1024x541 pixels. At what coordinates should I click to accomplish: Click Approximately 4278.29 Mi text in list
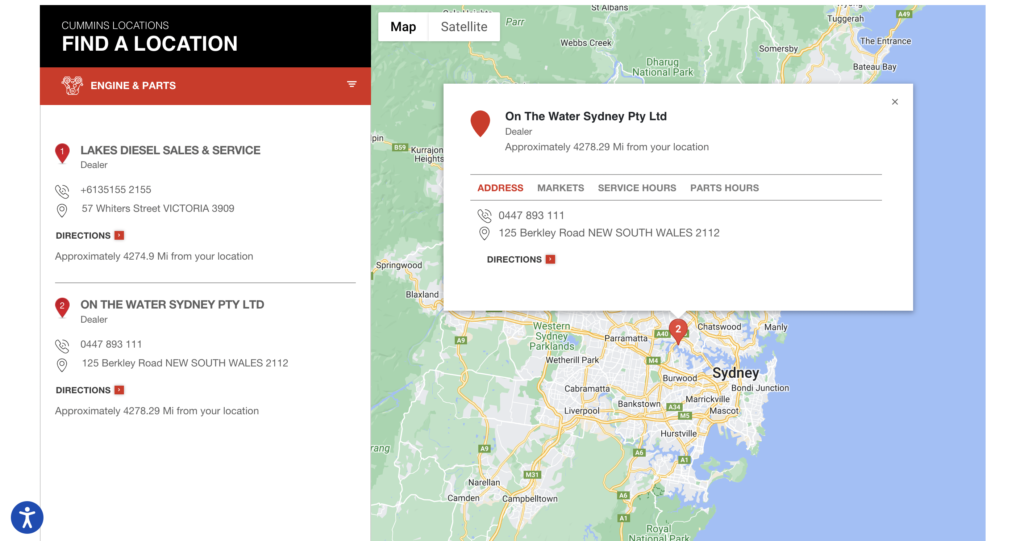(157, 411)
